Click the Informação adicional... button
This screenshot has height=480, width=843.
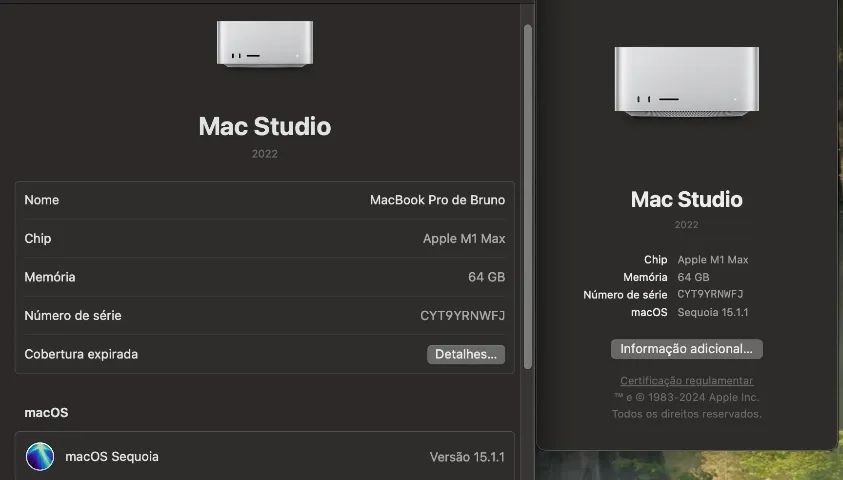[x=687, y=349]
